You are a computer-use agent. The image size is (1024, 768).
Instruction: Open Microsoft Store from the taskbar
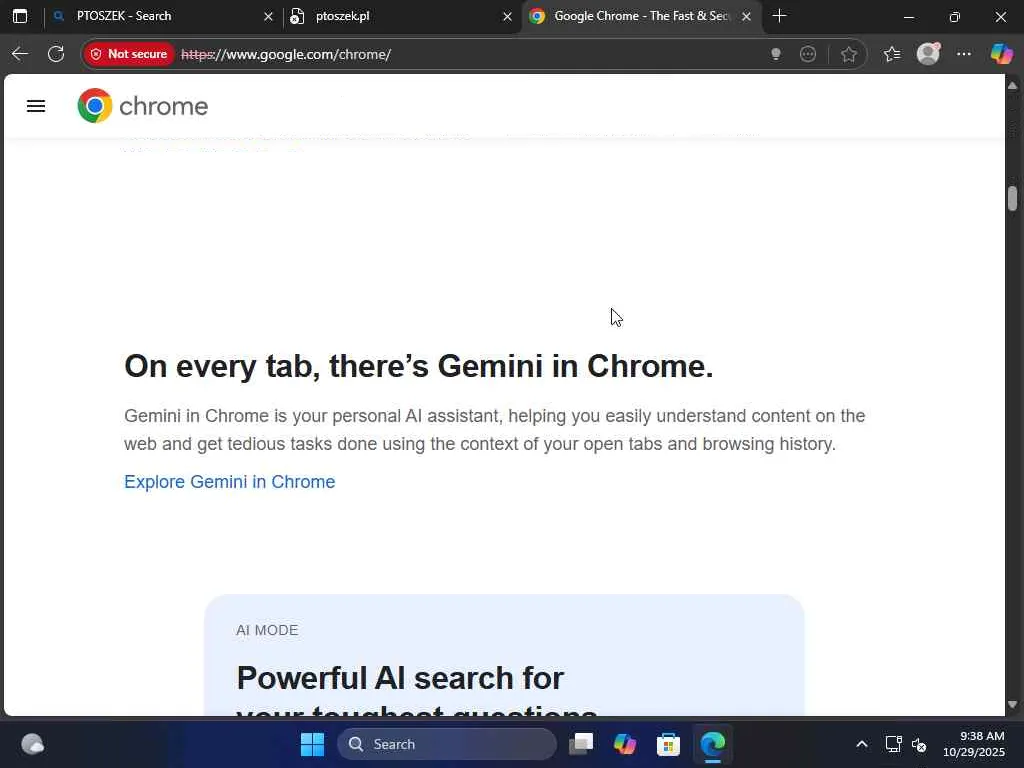click(668, 744)
